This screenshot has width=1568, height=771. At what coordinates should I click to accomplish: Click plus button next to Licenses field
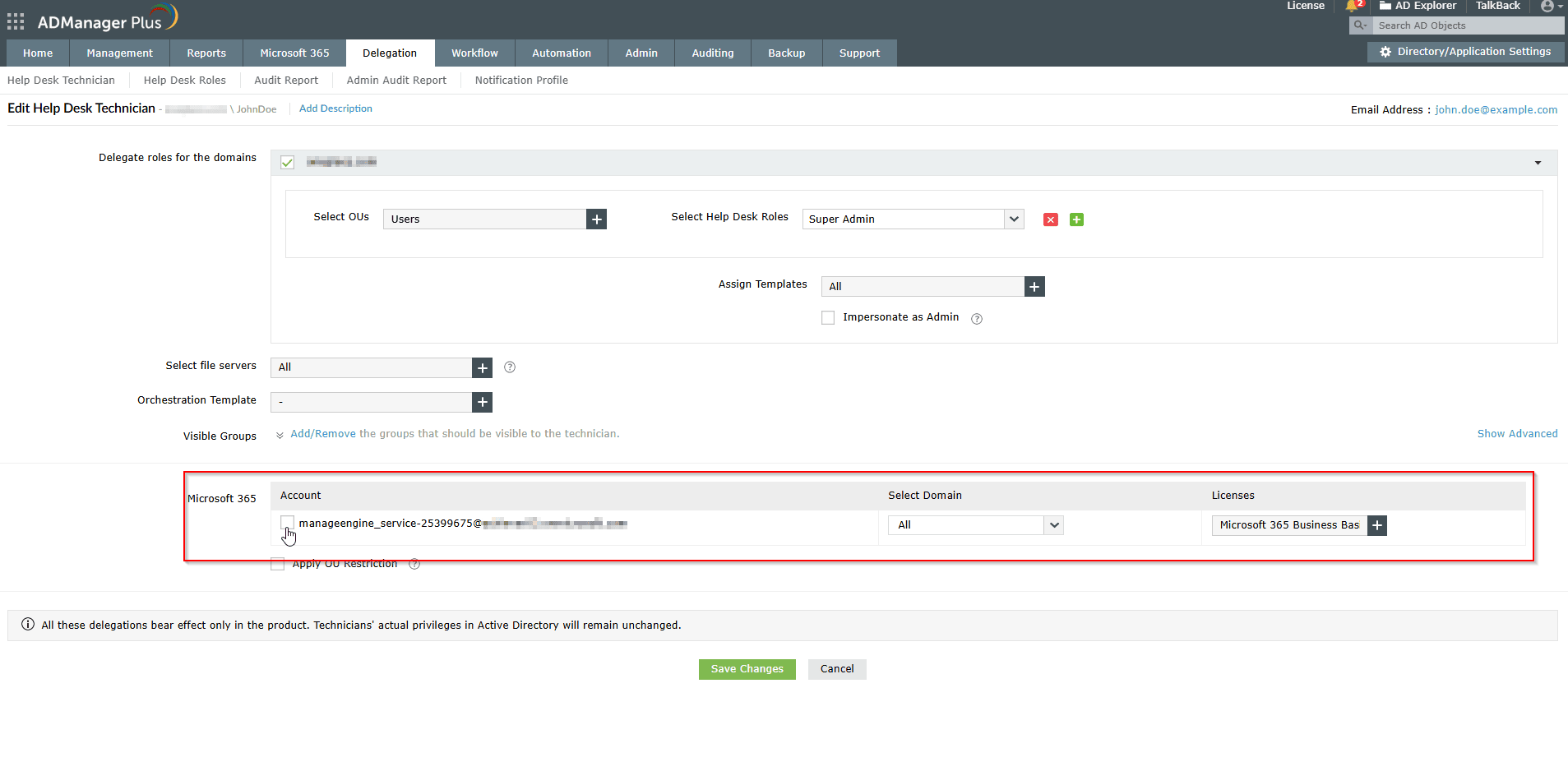(x=1377, y=525)
